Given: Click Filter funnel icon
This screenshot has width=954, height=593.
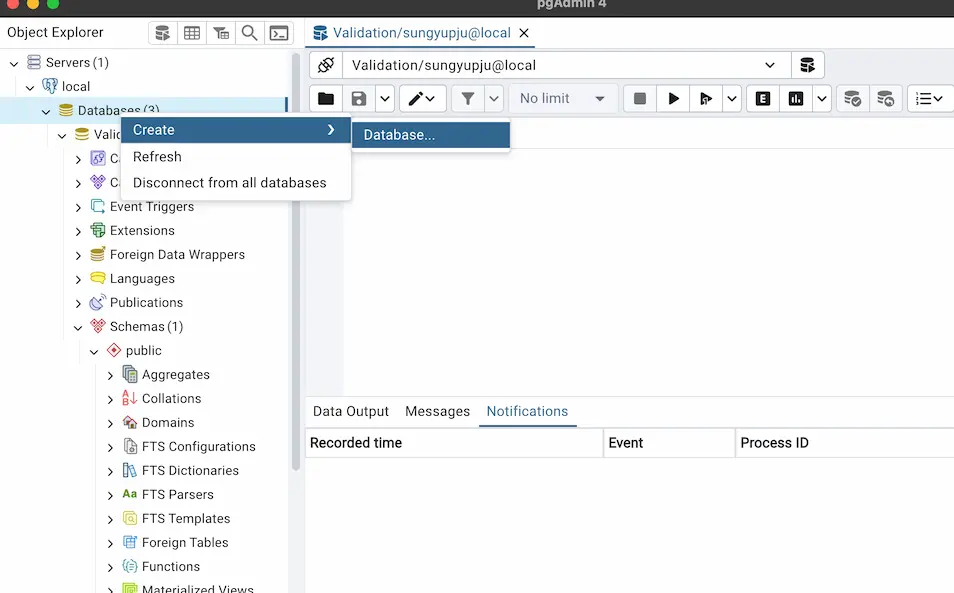Looking at the screenshot, I should 468,99.
